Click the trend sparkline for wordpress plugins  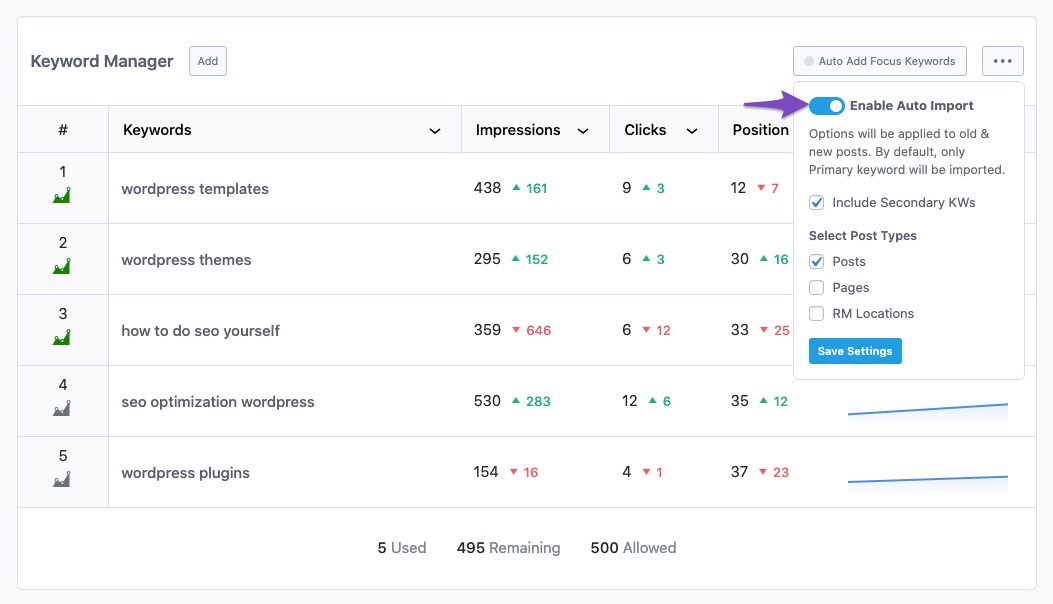tap(927, 480)
